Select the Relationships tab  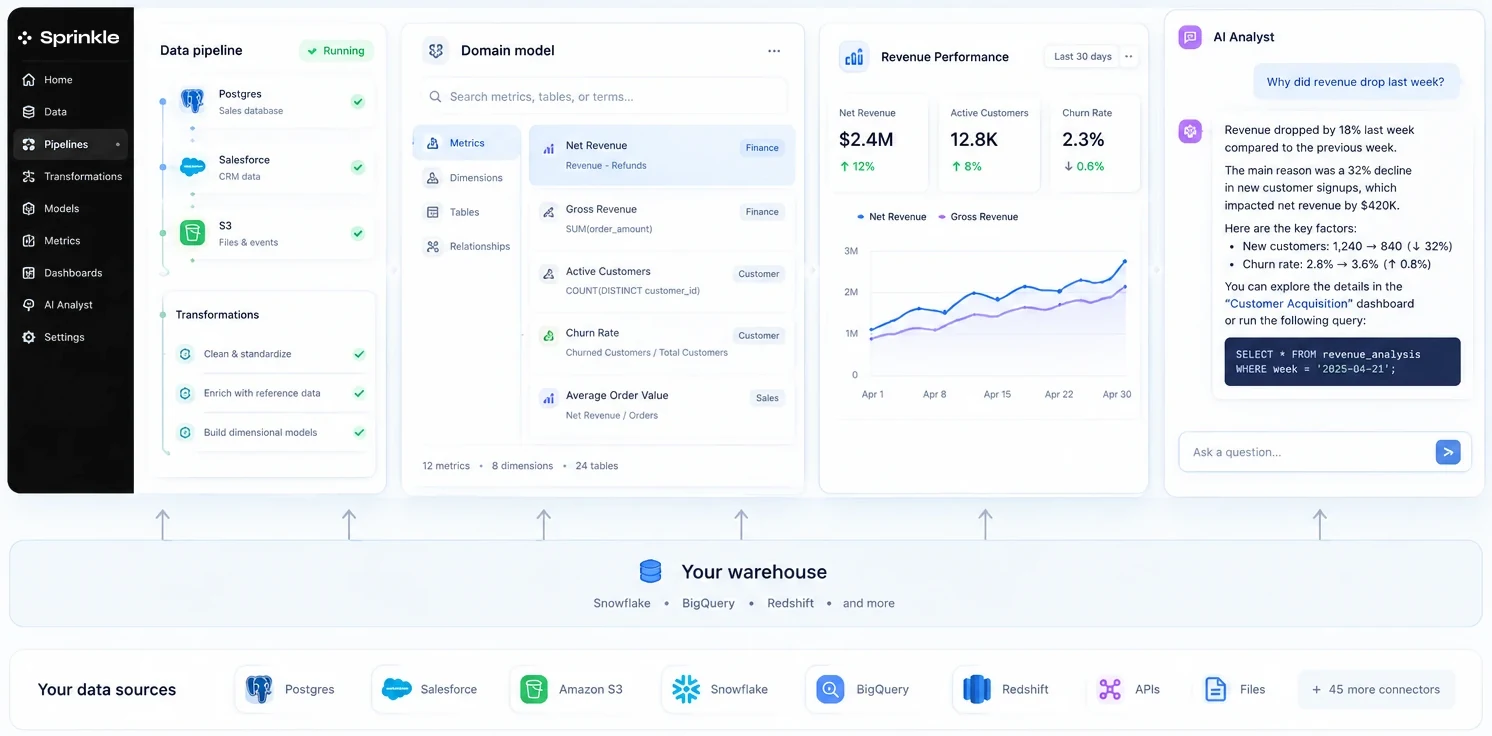point(467,246)
